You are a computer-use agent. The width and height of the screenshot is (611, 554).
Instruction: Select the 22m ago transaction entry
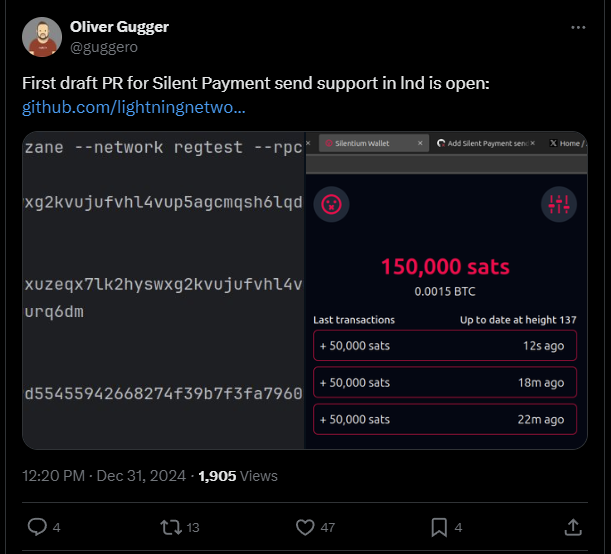pos(444,419)
